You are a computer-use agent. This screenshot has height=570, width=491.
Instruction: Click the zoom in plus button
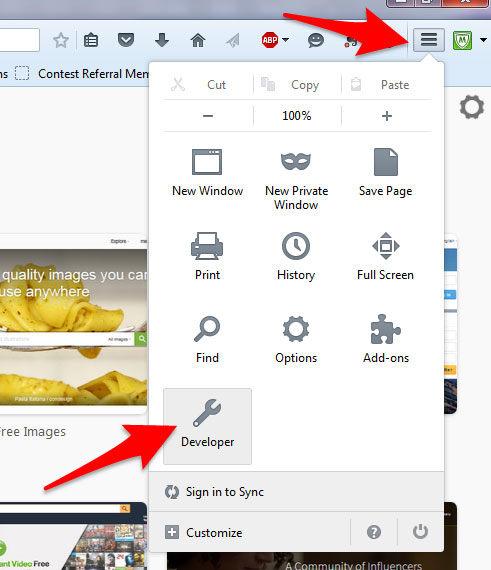click(x=387, y=116)
